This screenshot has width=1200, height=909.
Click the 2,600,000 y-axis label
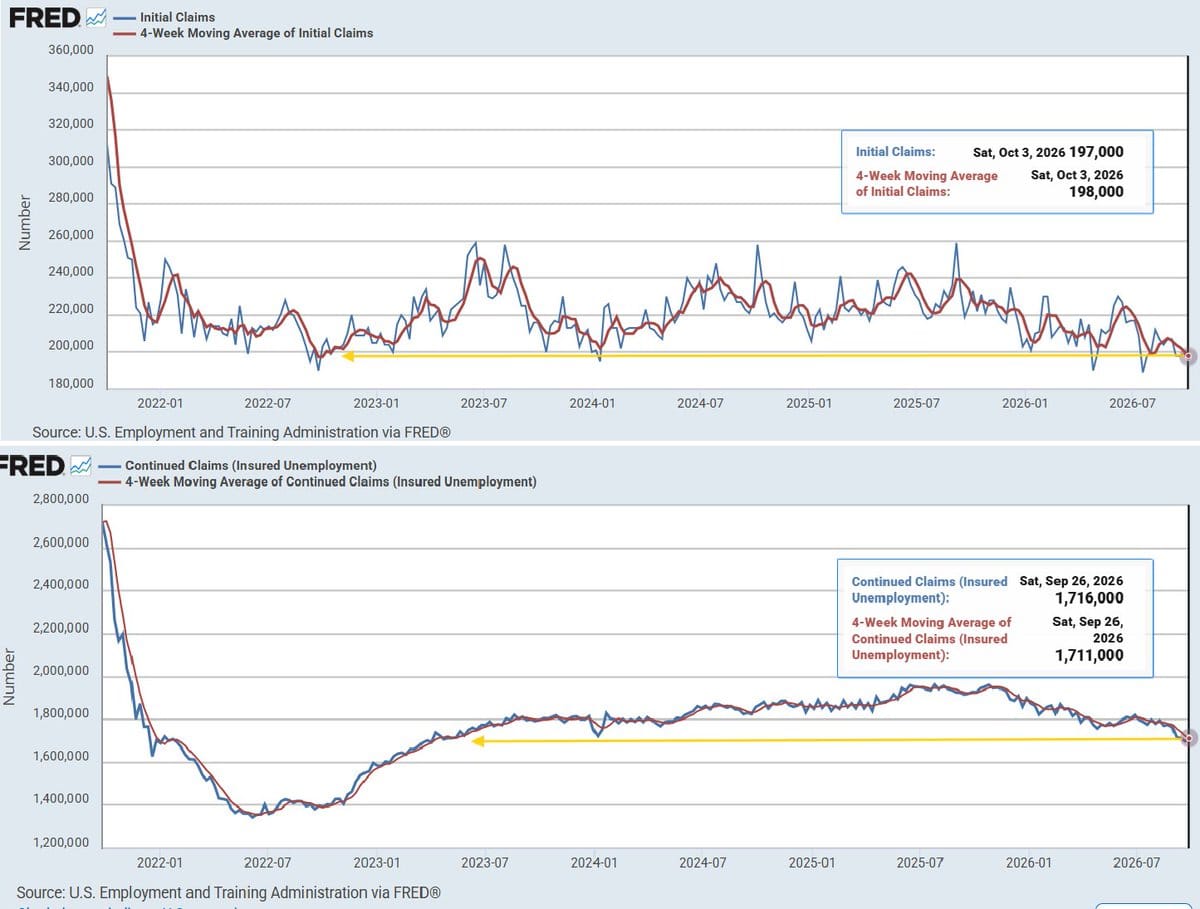click(60, 542)
